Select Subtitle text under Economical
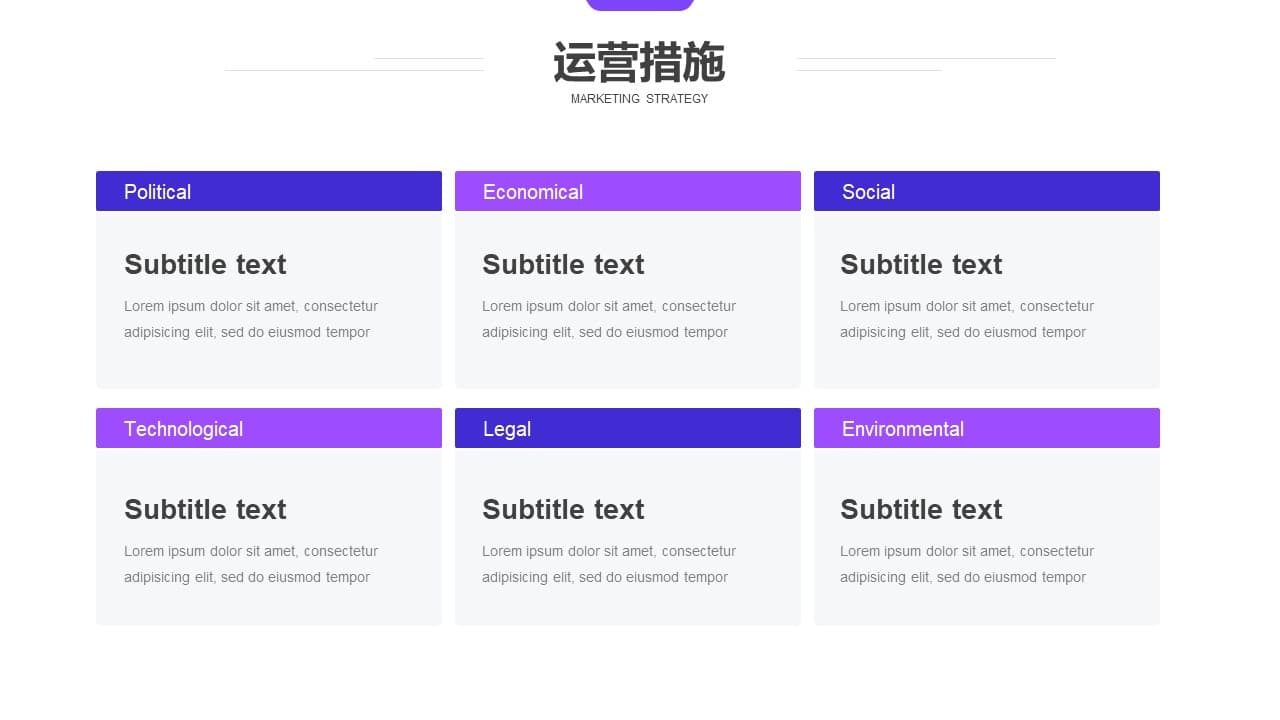This screenshot has height=720, width=1280. pos(563,265)
